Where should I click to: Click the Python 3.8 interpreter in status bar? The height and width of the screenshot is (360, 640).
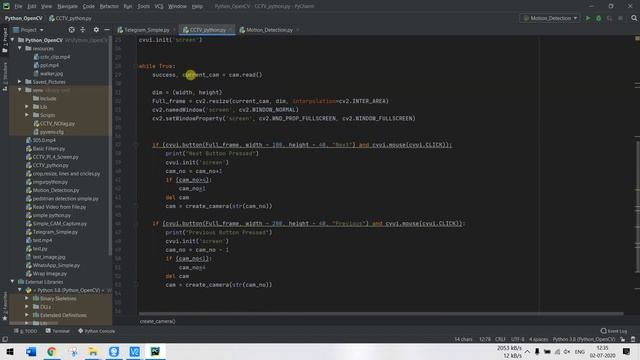coord(584,339)
